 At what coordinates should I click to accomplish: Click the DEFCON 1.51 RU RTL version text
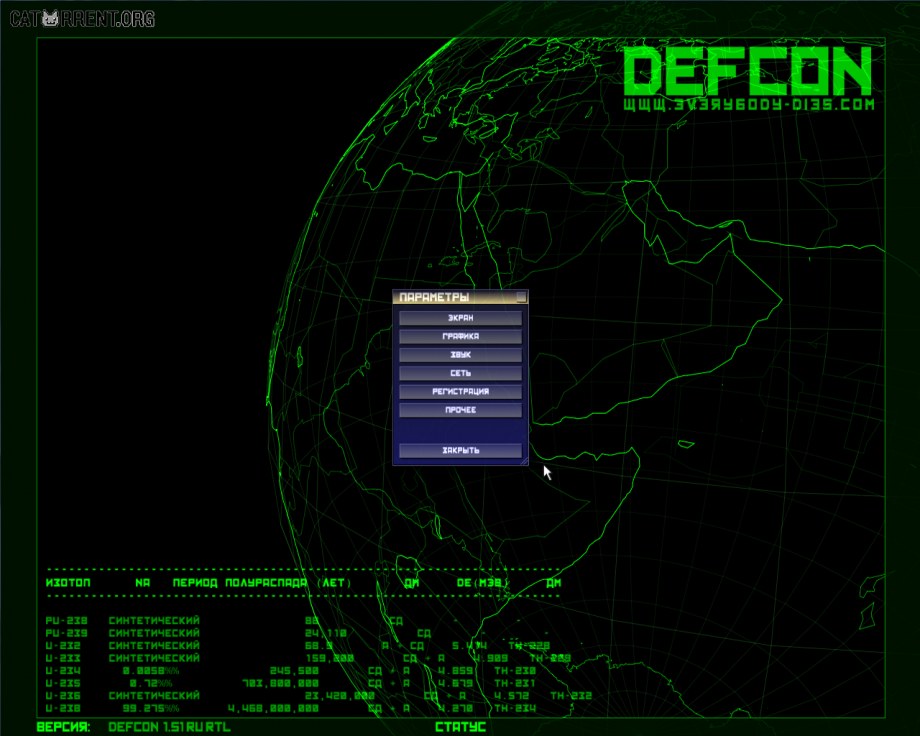pos(169,727)
